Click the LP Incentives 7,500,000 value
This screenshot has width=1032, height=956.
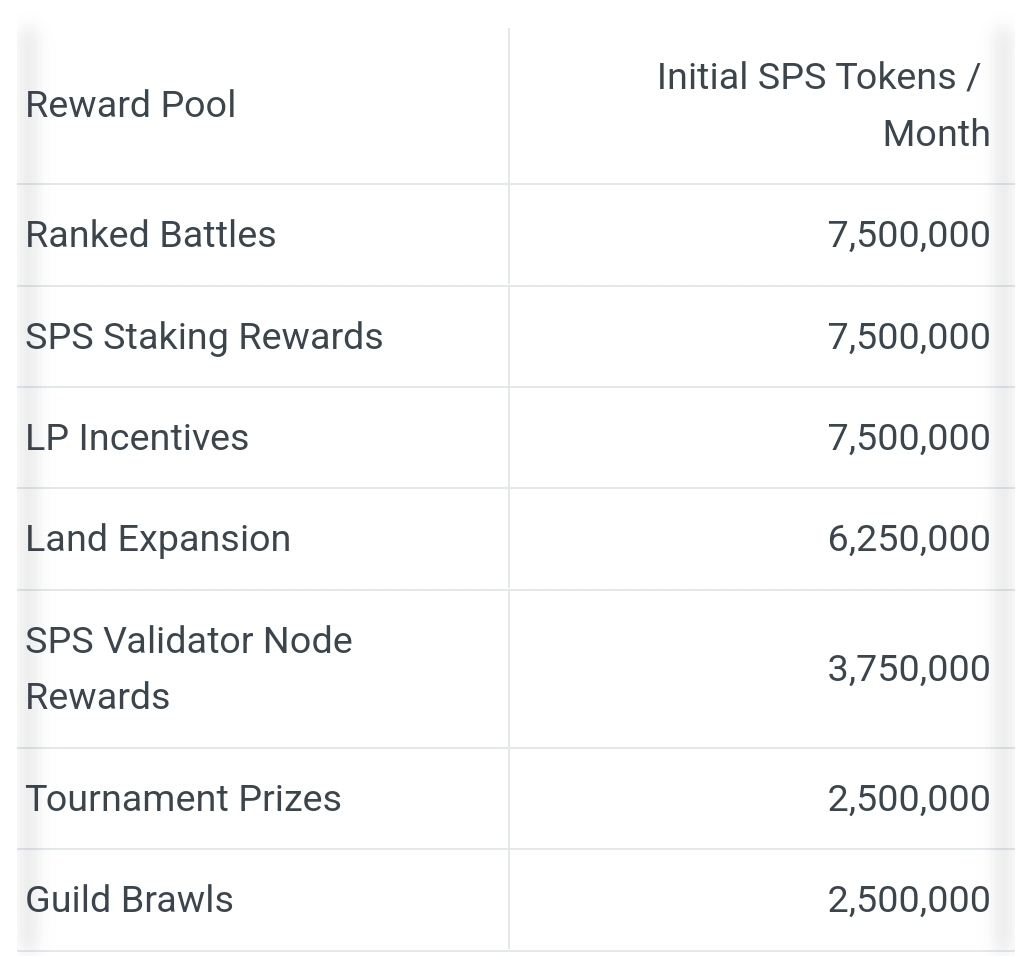coord(909,438)
